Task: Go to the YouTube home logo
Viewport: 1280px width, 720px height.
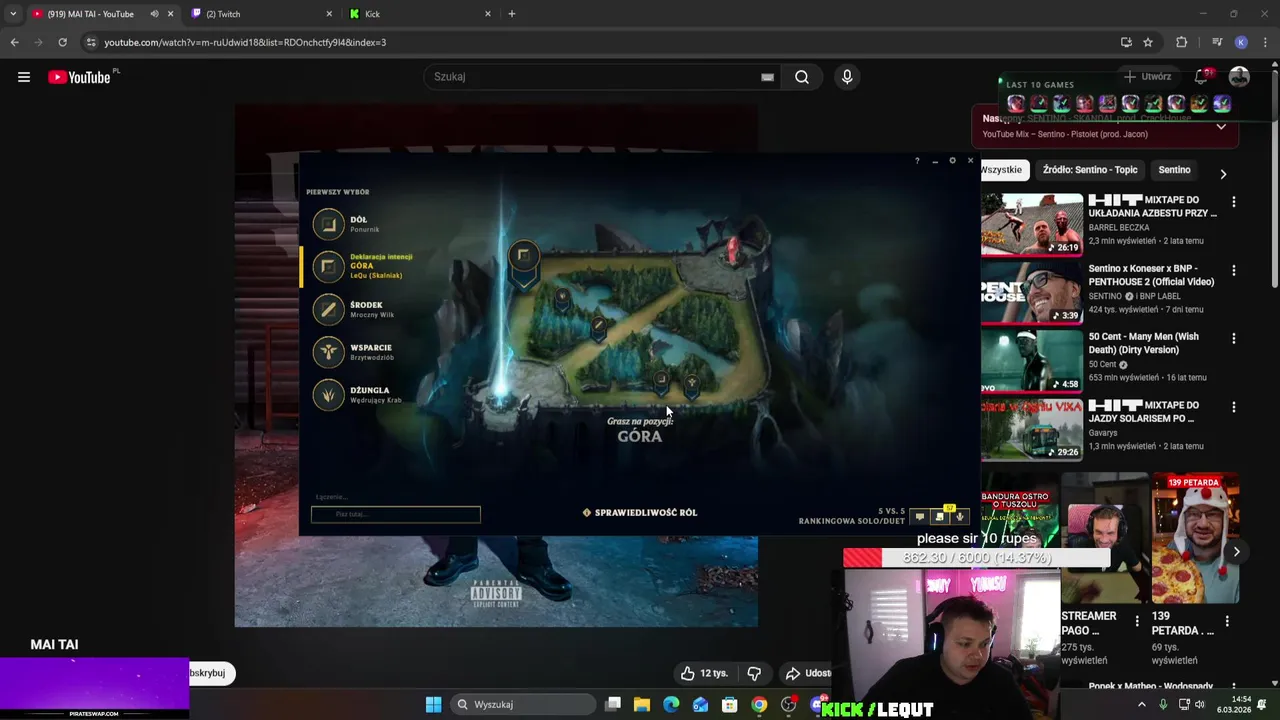Action: [x=79, y=77]
